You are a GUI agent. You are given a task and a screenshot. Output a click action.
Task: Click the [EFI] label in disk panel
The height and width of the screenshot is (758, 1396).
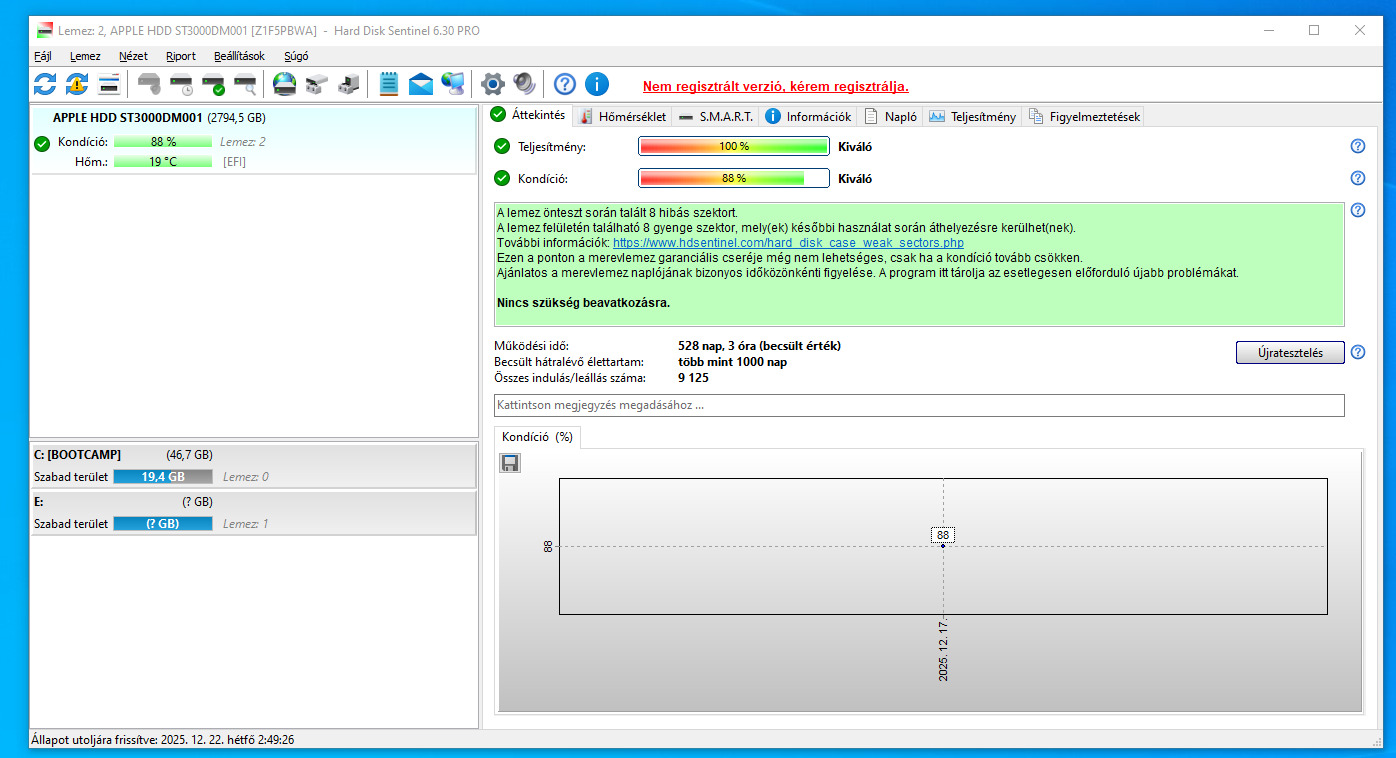coord(234,161)
